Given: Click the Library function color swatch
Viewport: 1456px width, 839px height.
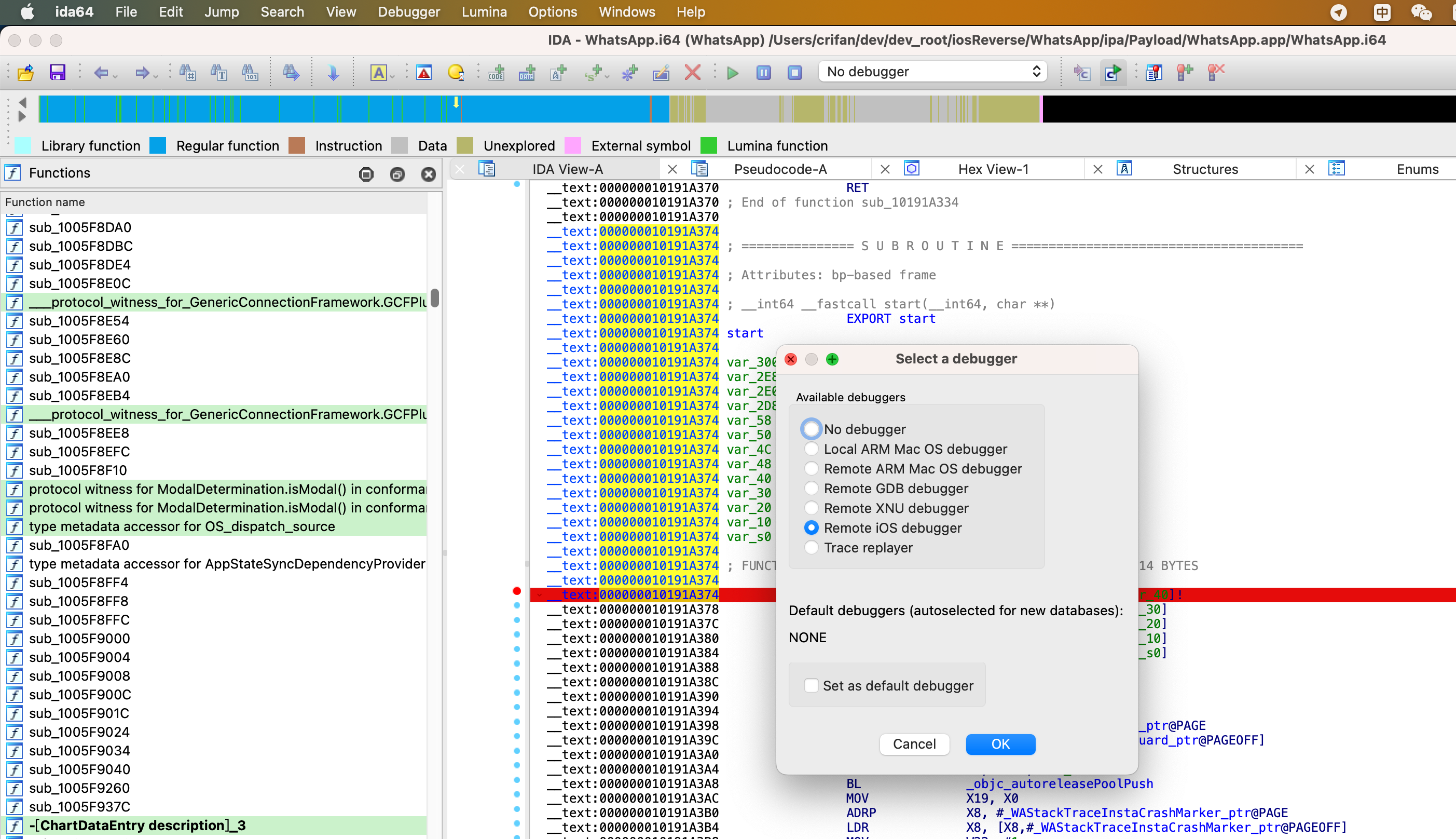Looking at the screenshot, I should click(x=22, y=145).
